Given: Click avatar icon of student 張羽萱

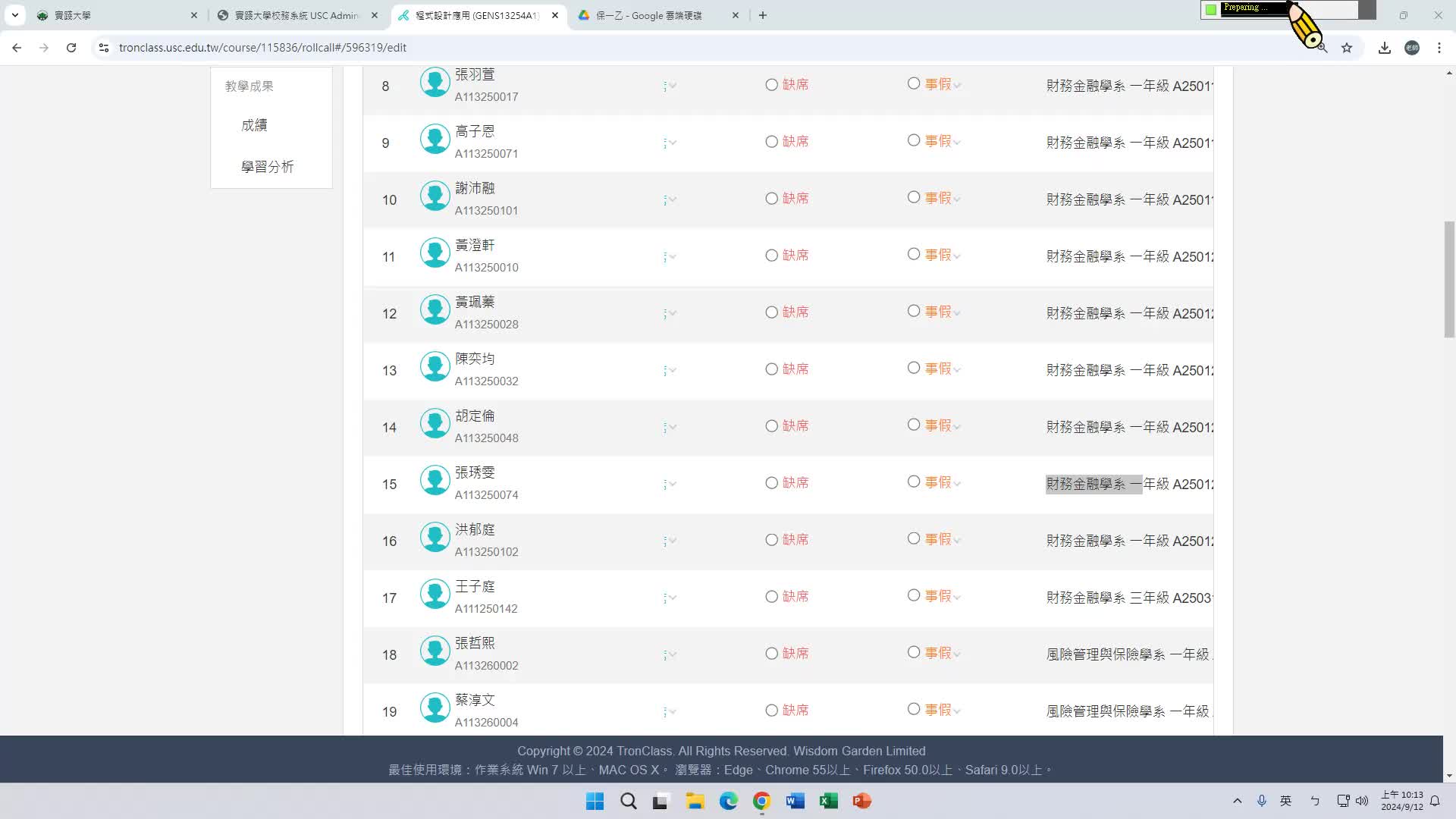Looking at the screenshot, I should pos(435,82).
